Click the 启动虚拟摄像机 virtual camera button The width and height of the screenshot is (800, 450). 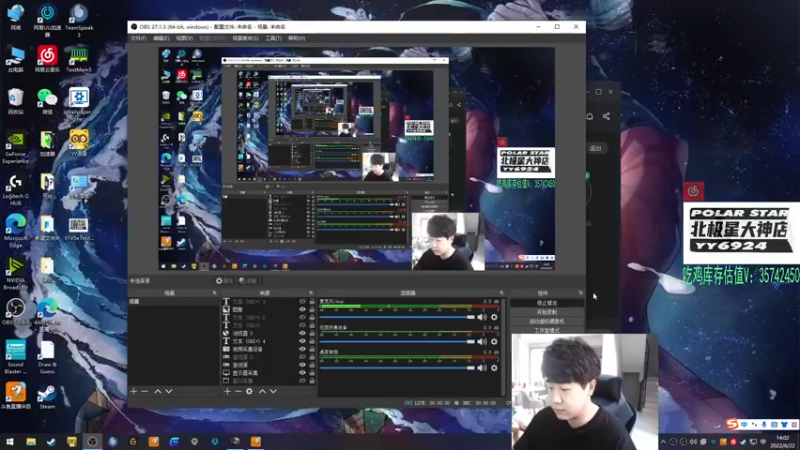pos(547,321)
